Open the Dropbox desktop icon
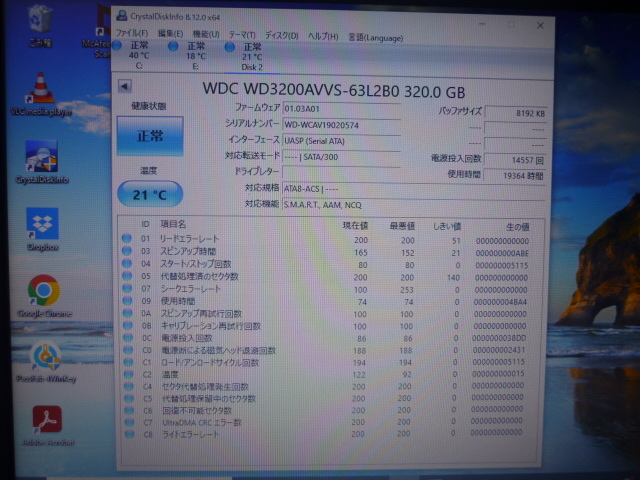640x480 pixels. pyautogui.click(x=42, y=229)
